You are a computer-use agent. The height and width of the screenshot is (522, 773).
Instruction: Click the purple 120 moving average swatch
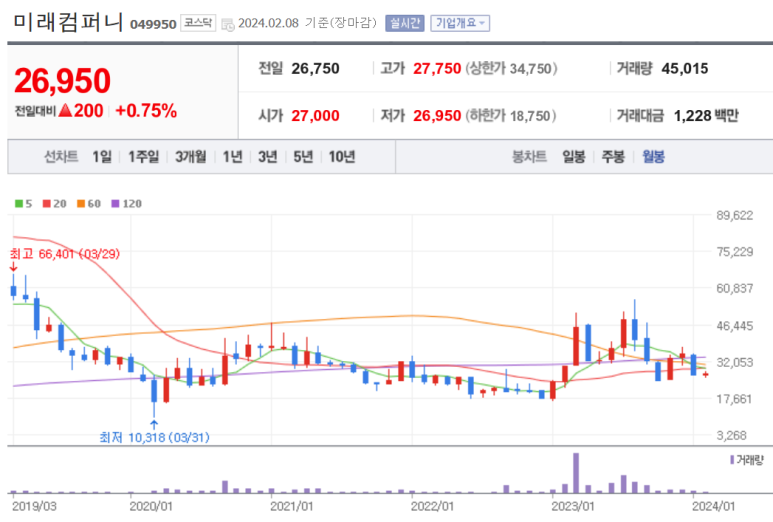click(x=115, y=204)
